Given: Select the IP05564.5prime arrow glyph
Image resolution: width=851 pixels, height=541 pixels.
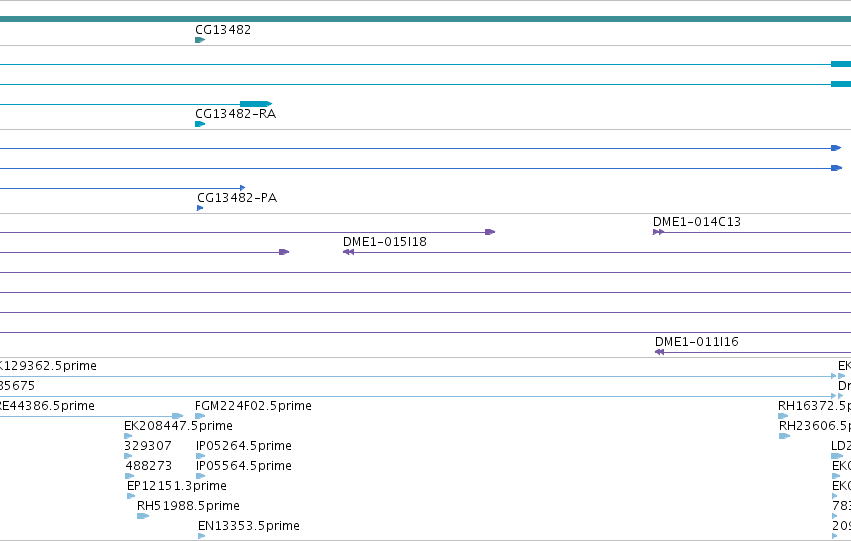Looking at the screenshot, I should [x=200, y=476].
